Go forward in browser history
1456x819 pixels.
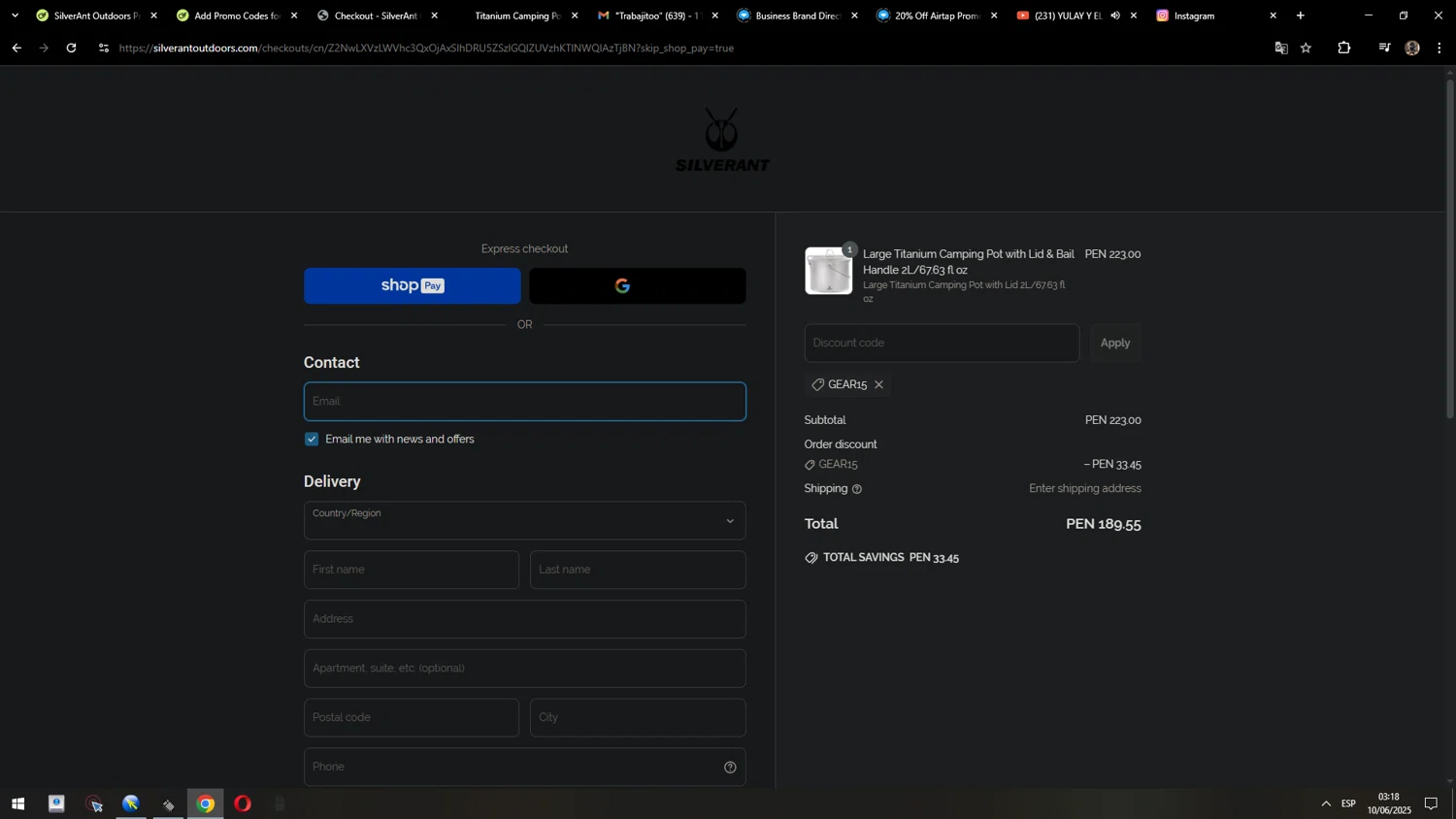tap(44, 48)
